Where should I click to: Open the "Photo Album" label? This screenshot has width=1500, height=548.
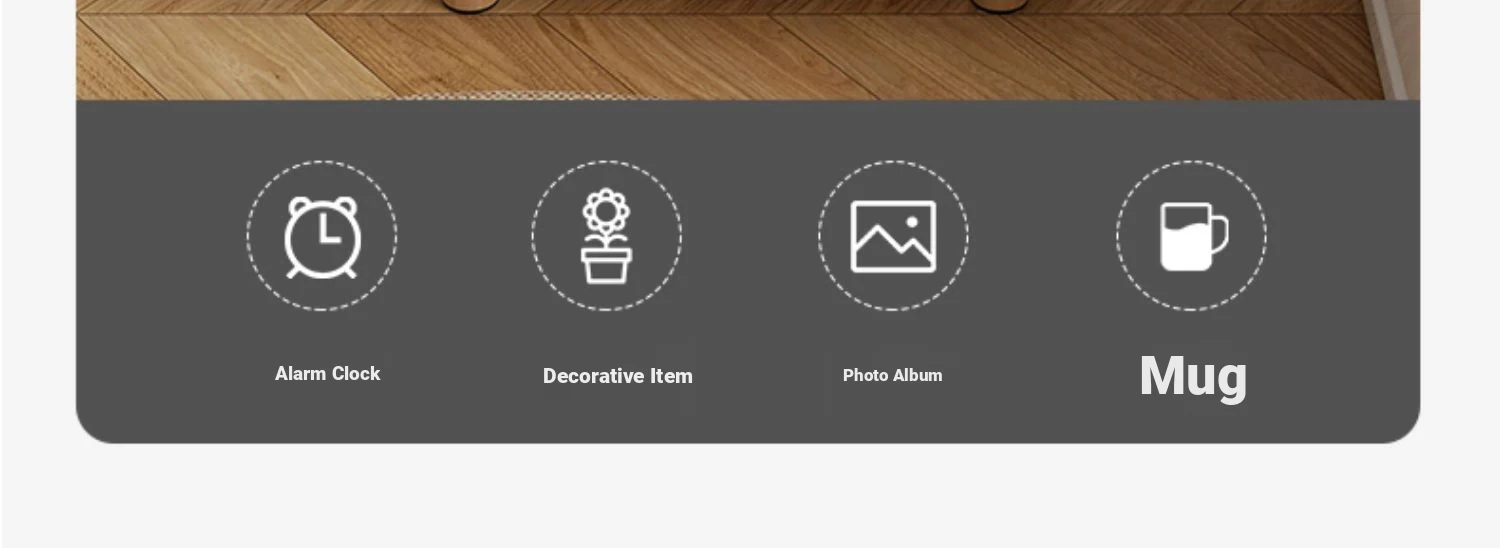pyautogui.click(x=893, y=375)
